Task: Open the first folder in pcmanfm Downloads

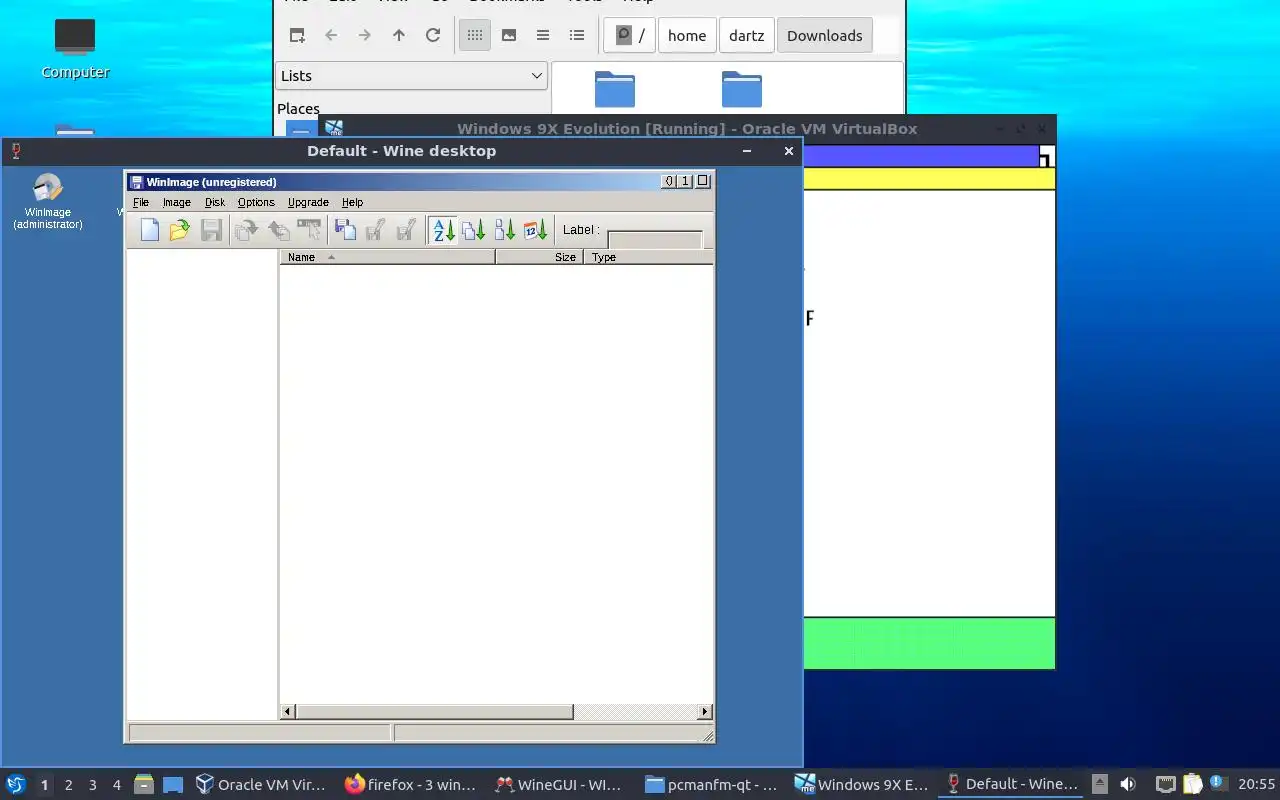Action: point(615,89)
